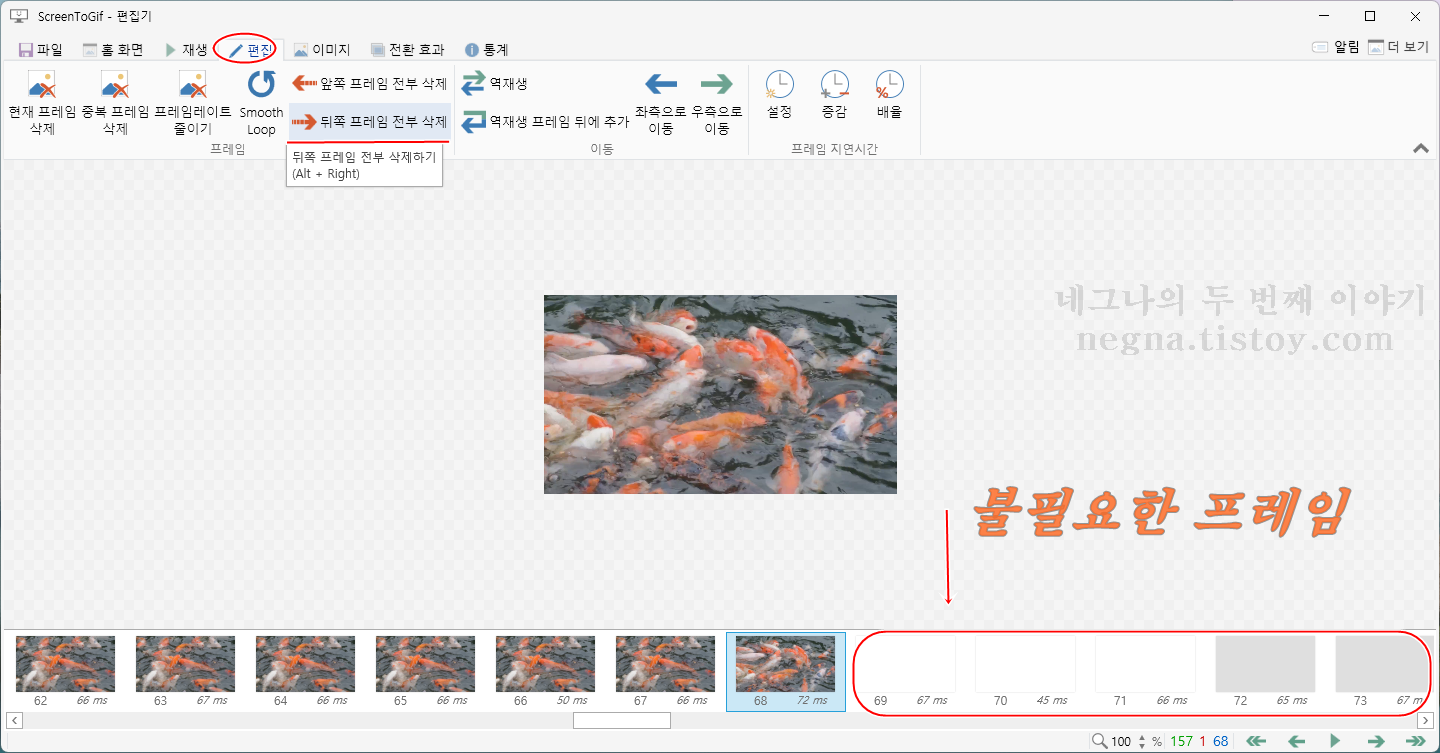Select frame 65 thumbnail in the timeline
This screenshot has height=753, width=1440.
click(x=425, y=663)
